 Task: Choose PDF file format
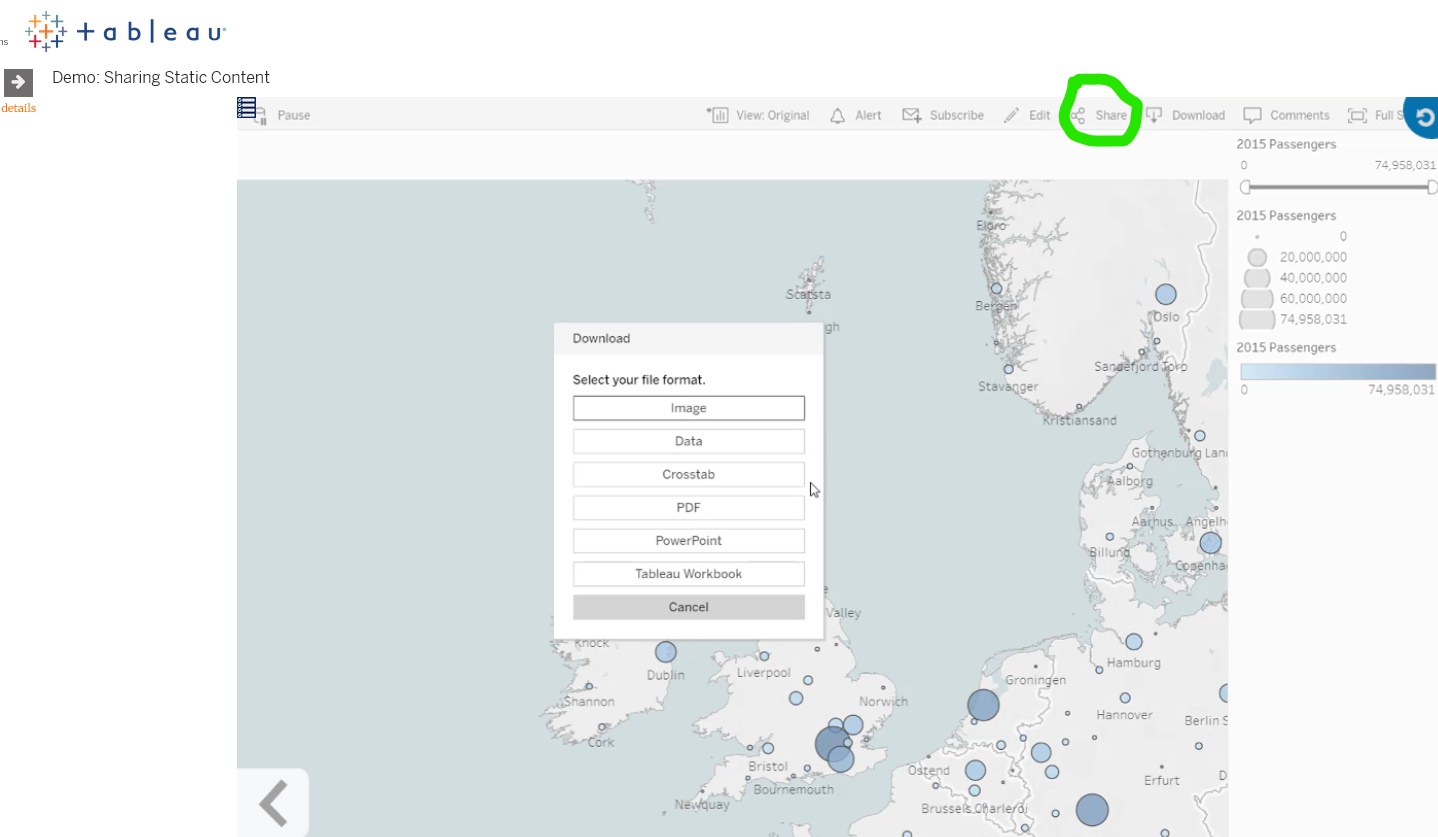click(688, 507)
